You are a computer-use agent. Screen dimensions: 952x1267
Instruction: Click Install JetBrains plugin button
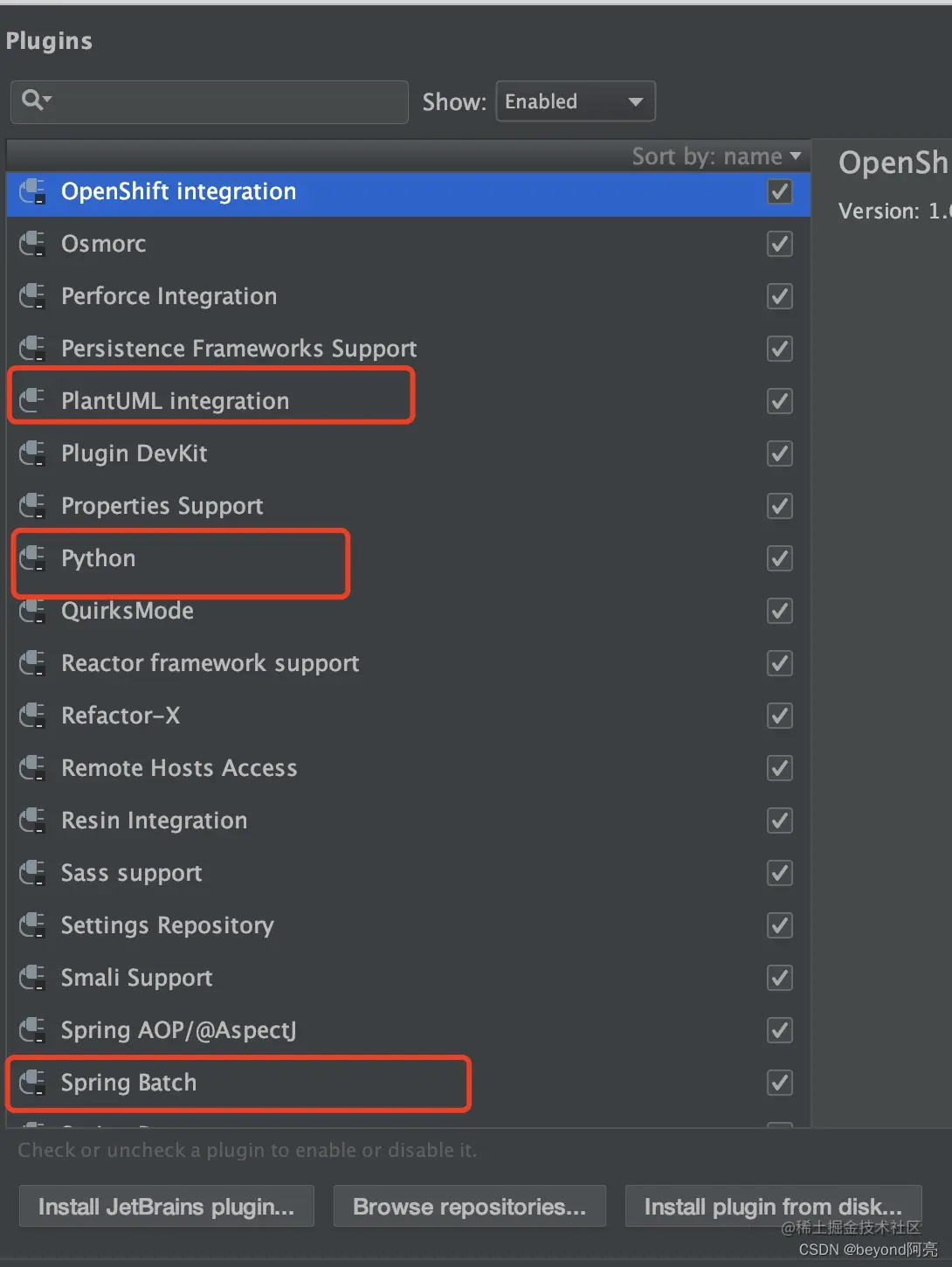point(166,1207)
